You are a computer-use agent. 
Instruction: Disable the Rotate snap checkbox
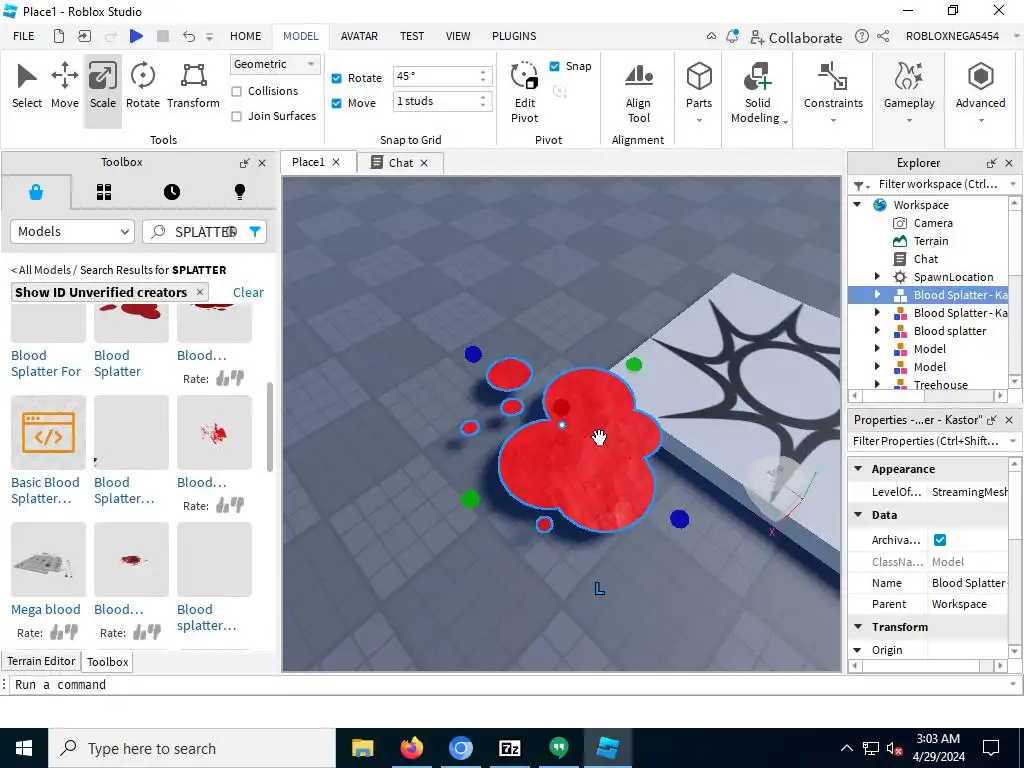[336, 78]
